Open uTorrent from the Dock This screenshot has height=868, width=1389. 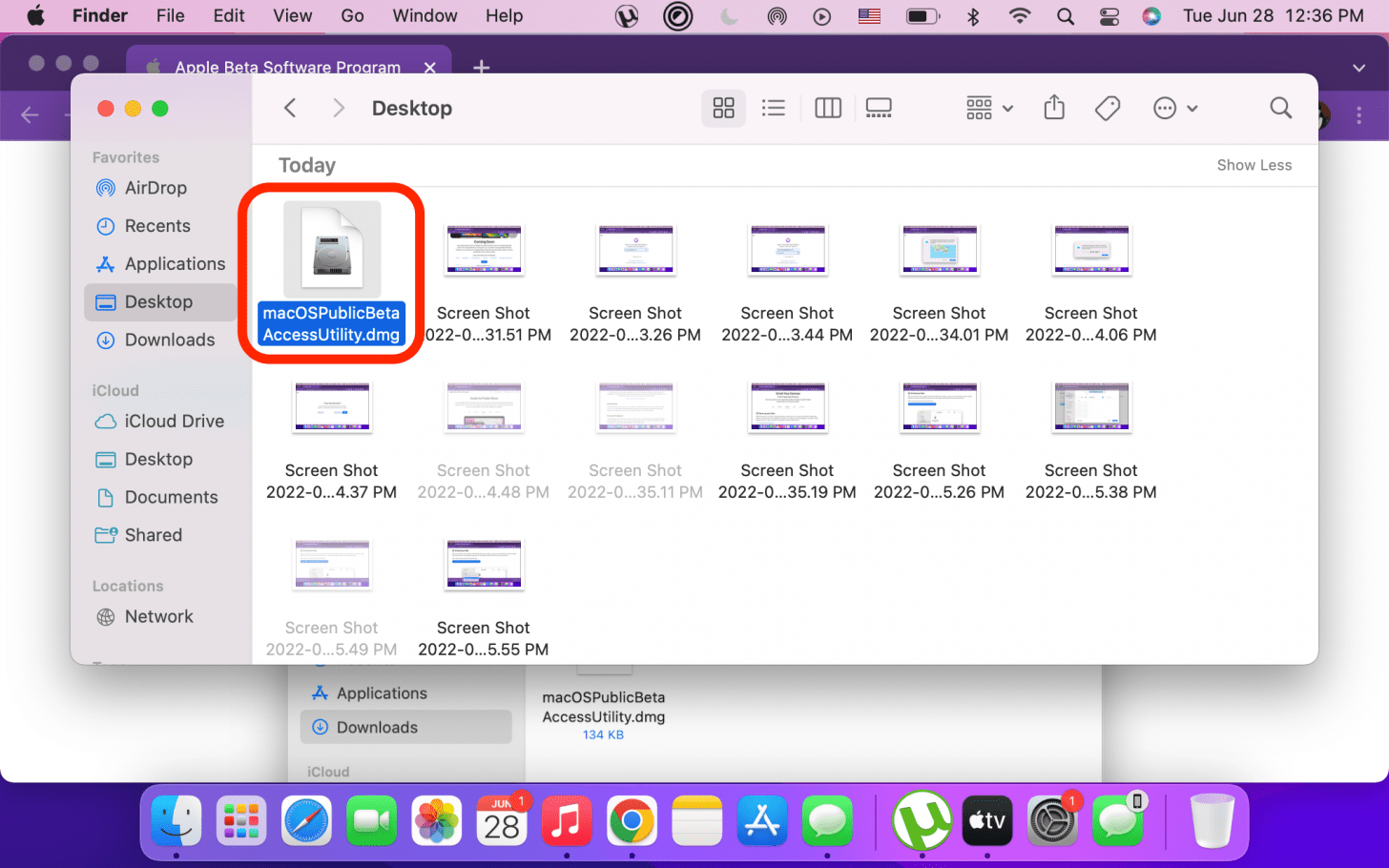coord(922,820)
